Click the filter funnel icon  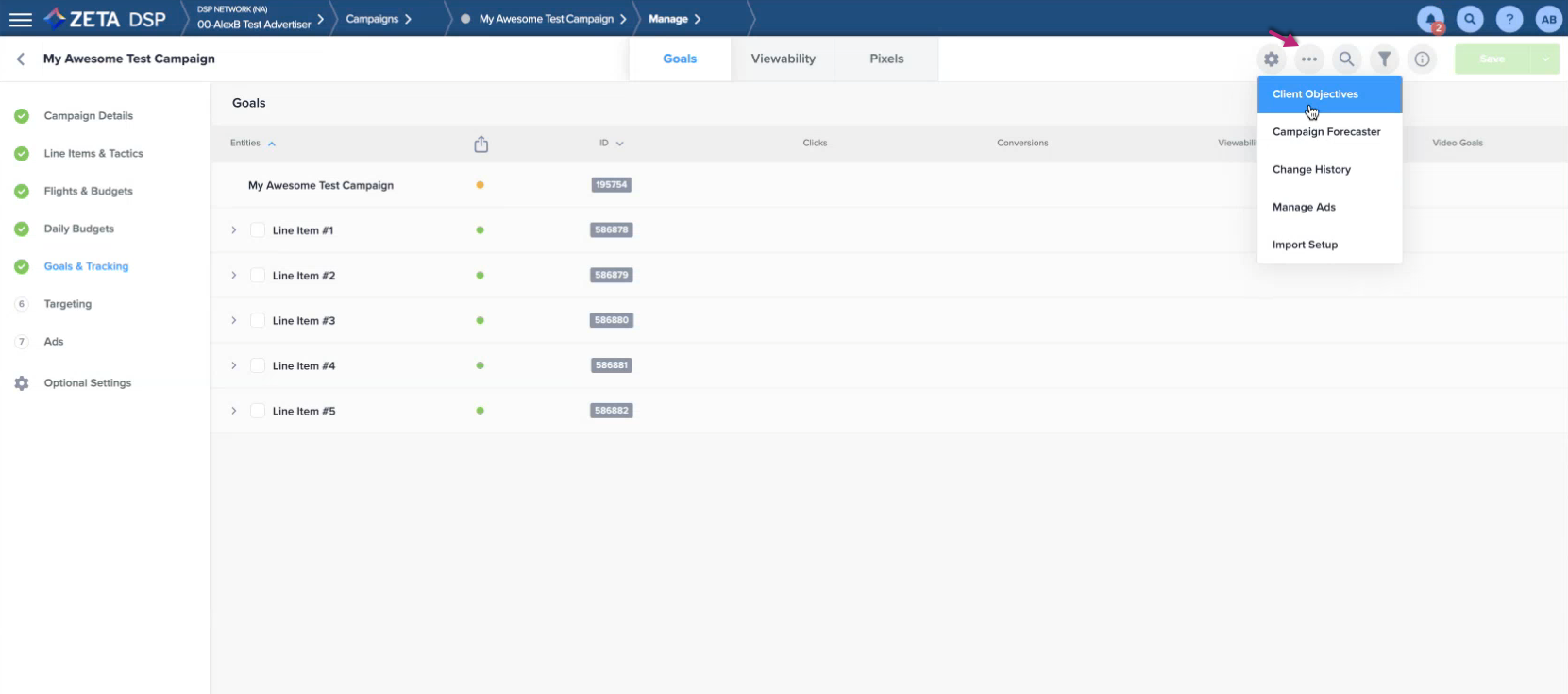[x=1384, y=59]
